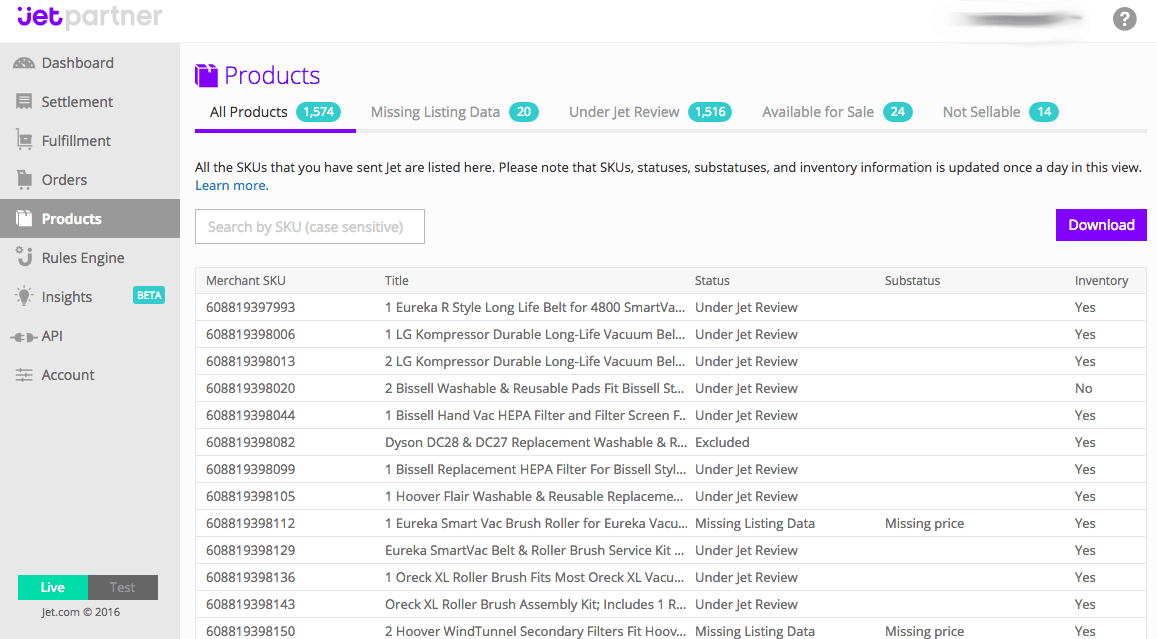Follow the Learn more link

coord(232,185)
